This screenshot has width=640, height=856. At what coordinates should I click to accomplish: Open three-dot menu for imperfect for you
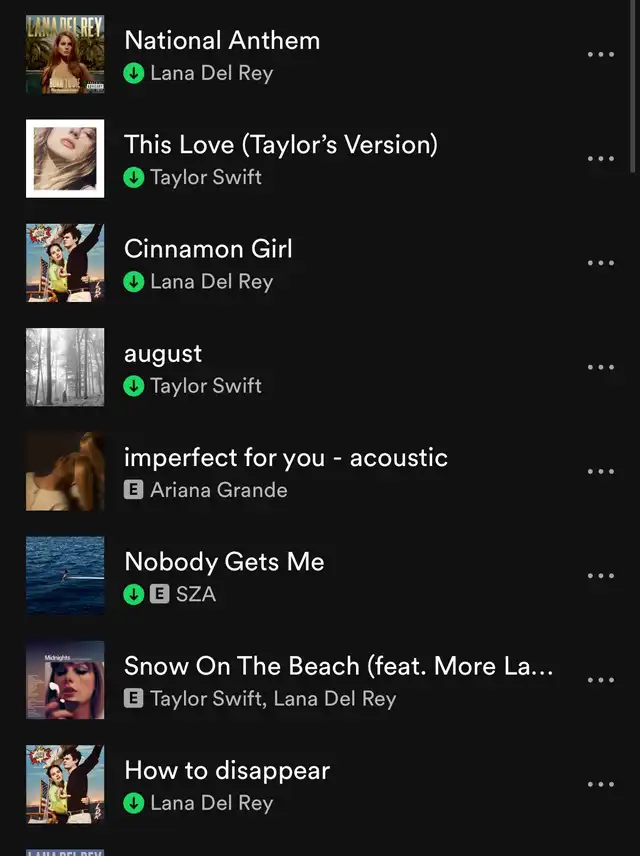coord(600,471)
